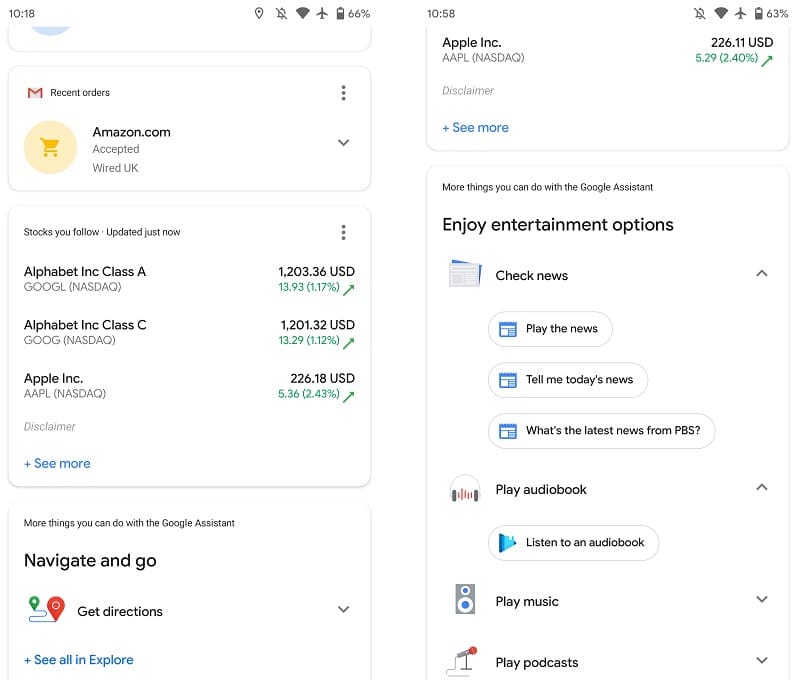Viewport: 800px width, 680px height.
Task: Expand the Play podcasts section
Action: coord(762,660)
